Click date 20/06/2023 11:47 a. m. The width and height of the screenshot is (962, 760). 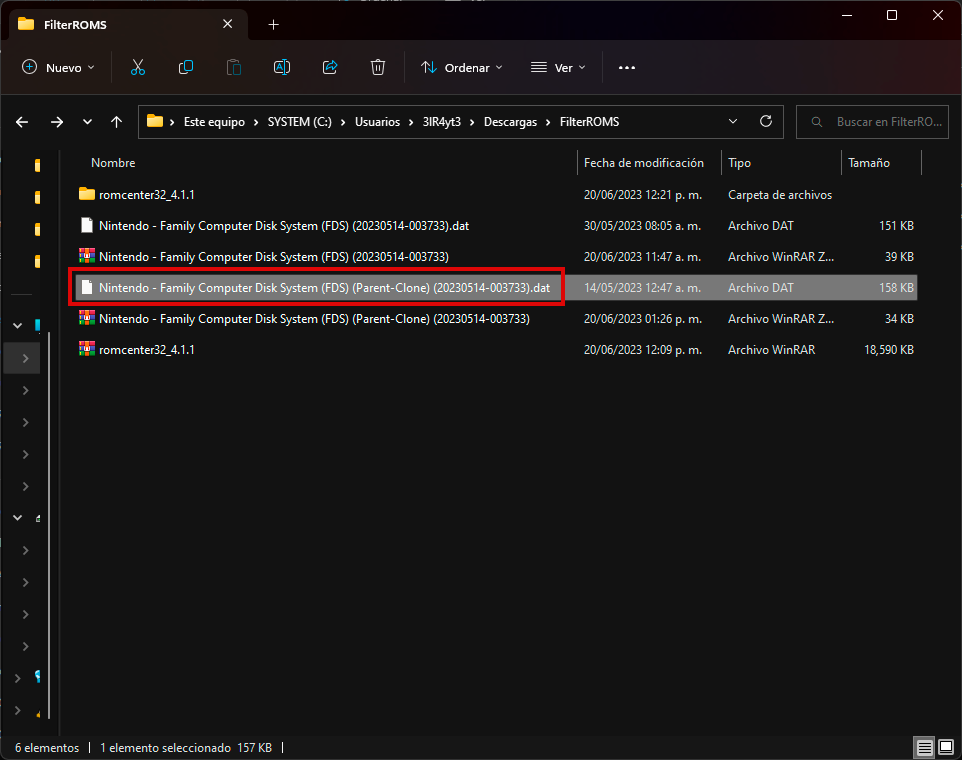[642, 256]
